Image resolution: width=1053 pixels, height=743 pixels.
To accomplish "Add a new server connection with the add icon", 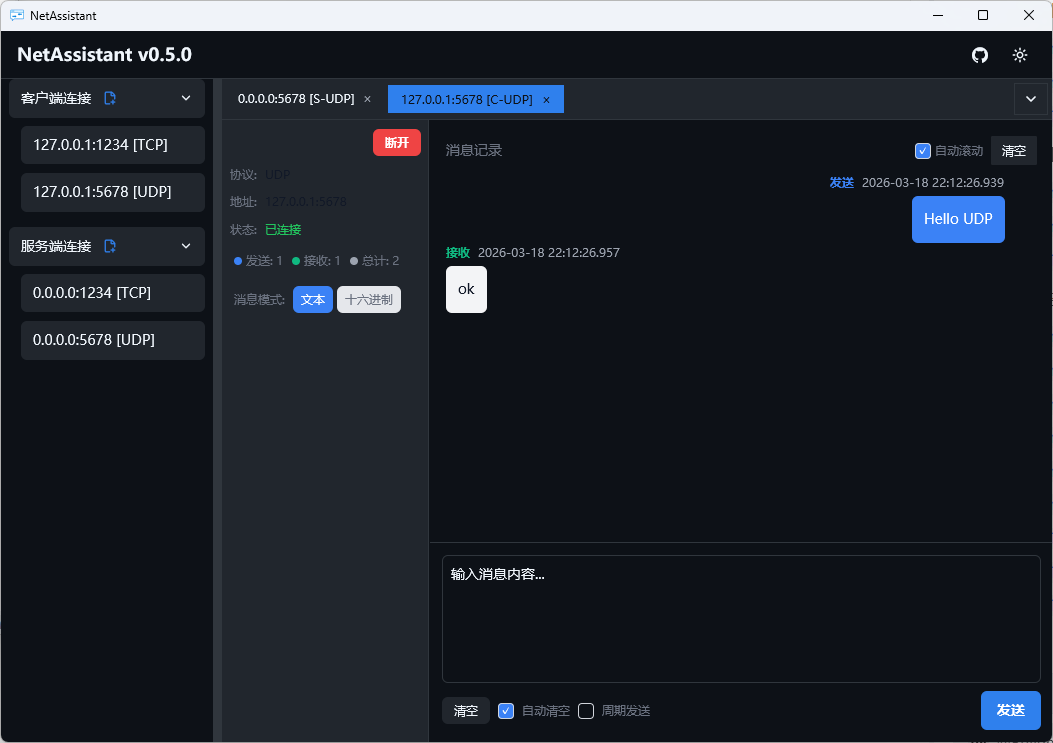I will pyautogui.click(x=109, y=246).
